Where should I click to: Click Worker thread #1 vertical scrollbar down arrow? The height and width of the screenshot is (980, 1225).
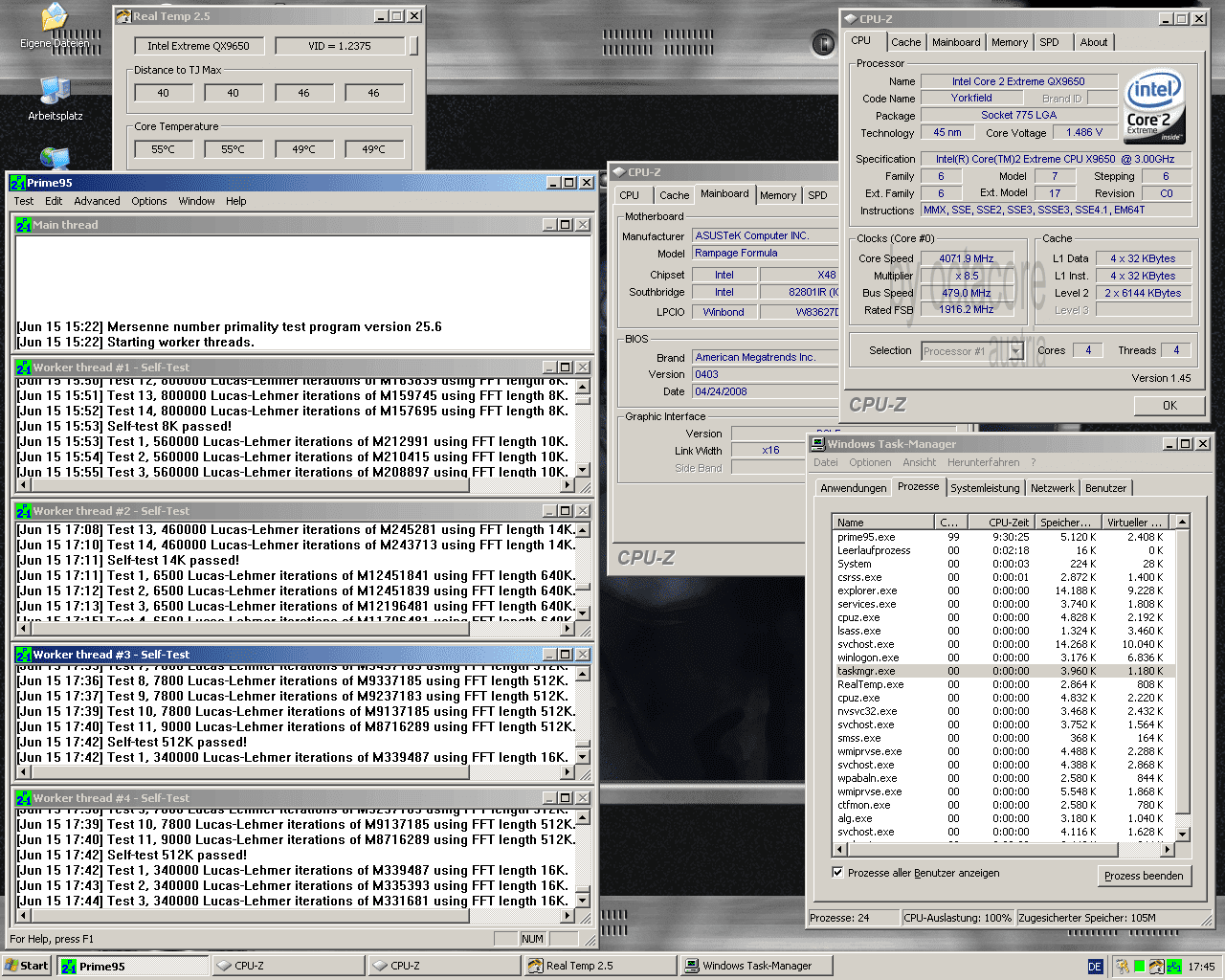(583, 470)
